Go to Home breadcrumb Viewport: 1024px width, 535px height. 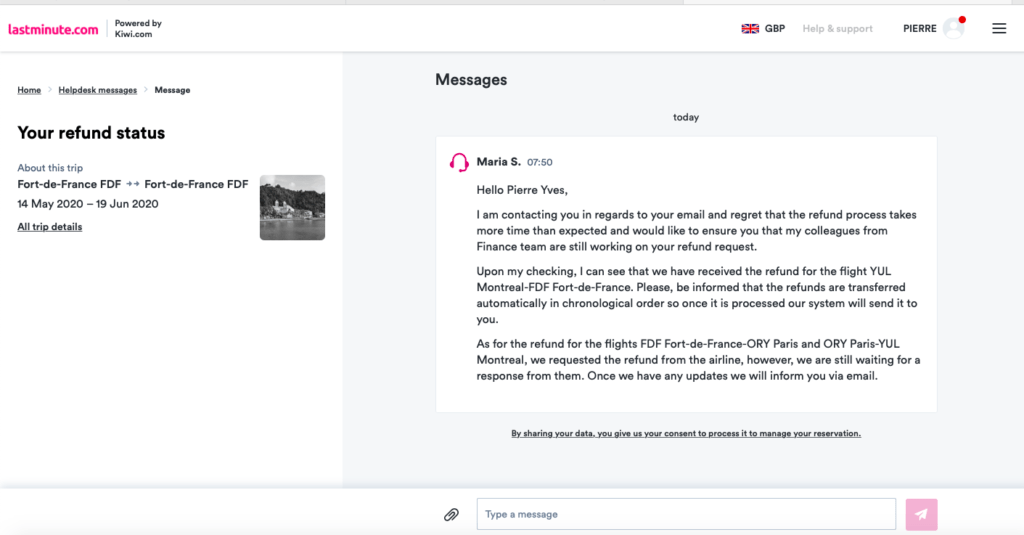pos(29,90)
